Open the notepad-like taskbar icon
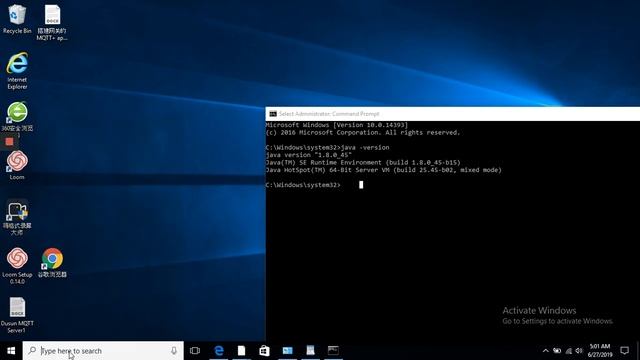This screenshot has width=640, height=360. click(x=310, y=351)
